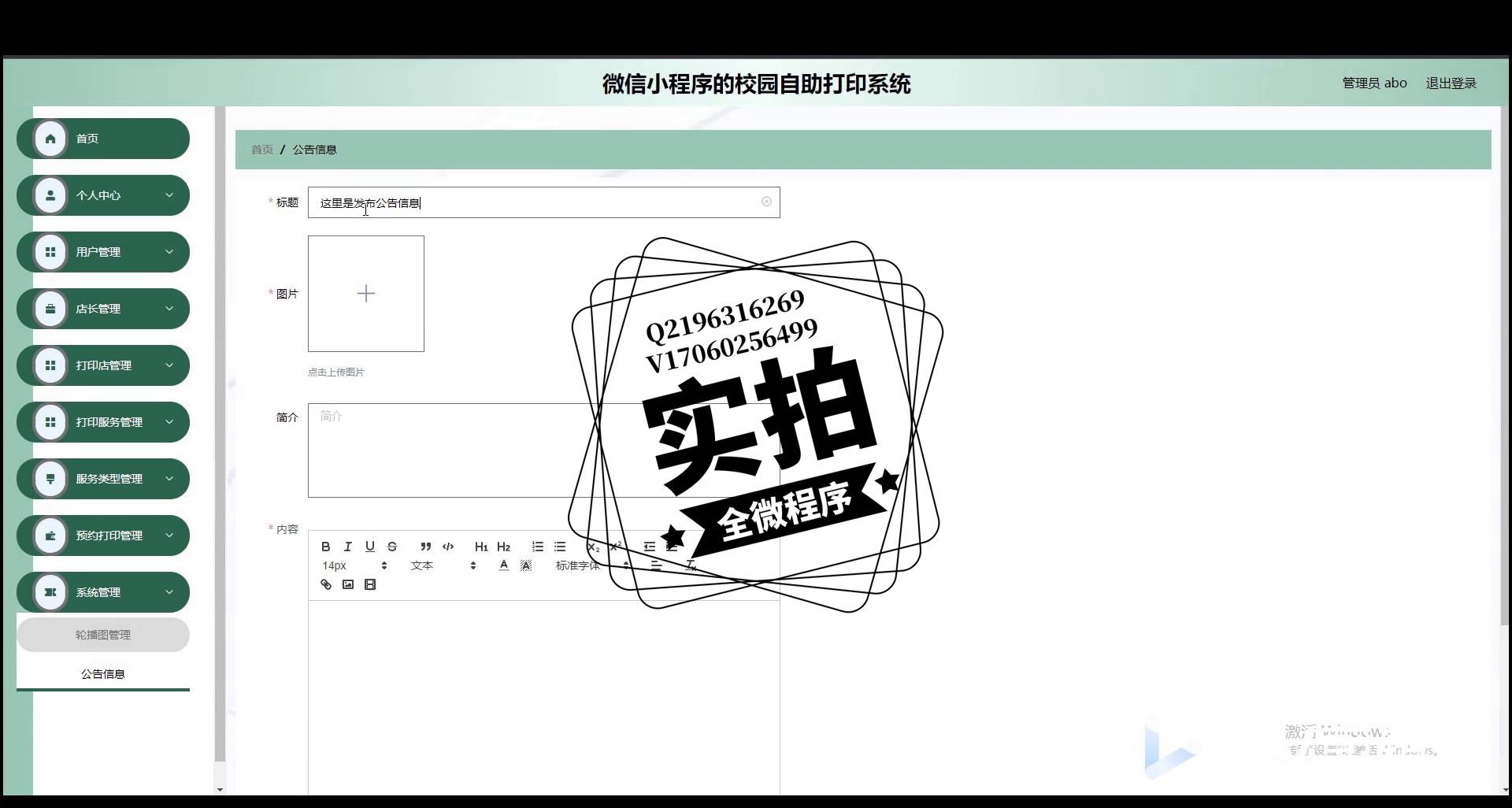Click 管理员 abo account label
This screenshot has width=1512, height=808.
(1374, 83)
